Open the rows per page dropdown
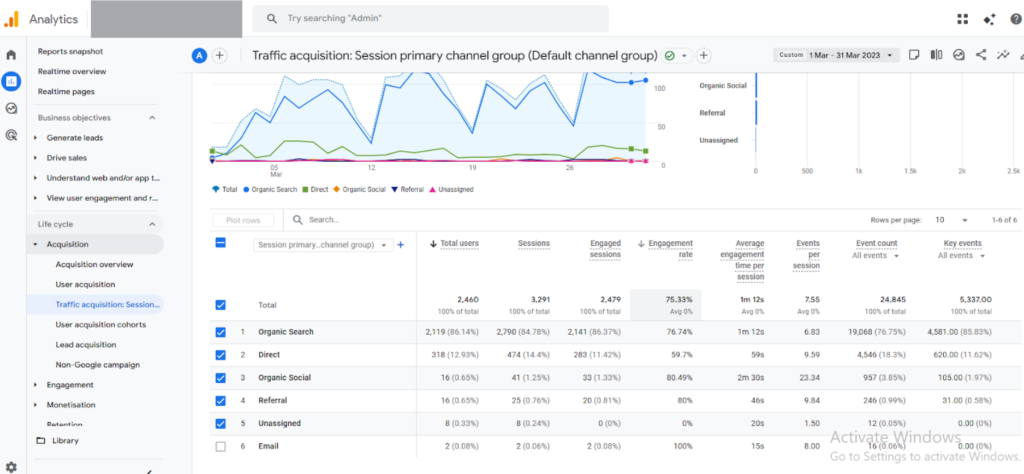The width and height of the screenshot is (1024, 474). [x=950, y=219]
